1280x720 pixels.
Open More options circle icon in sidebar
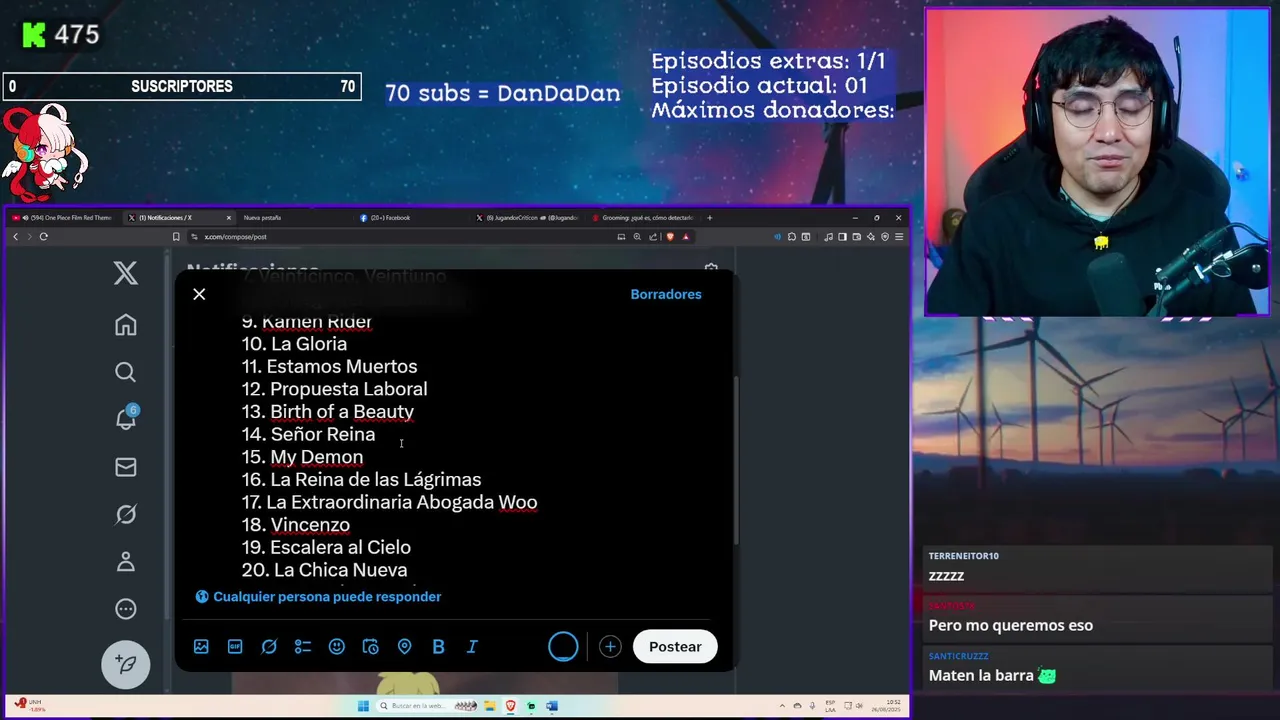pos(125,609)
